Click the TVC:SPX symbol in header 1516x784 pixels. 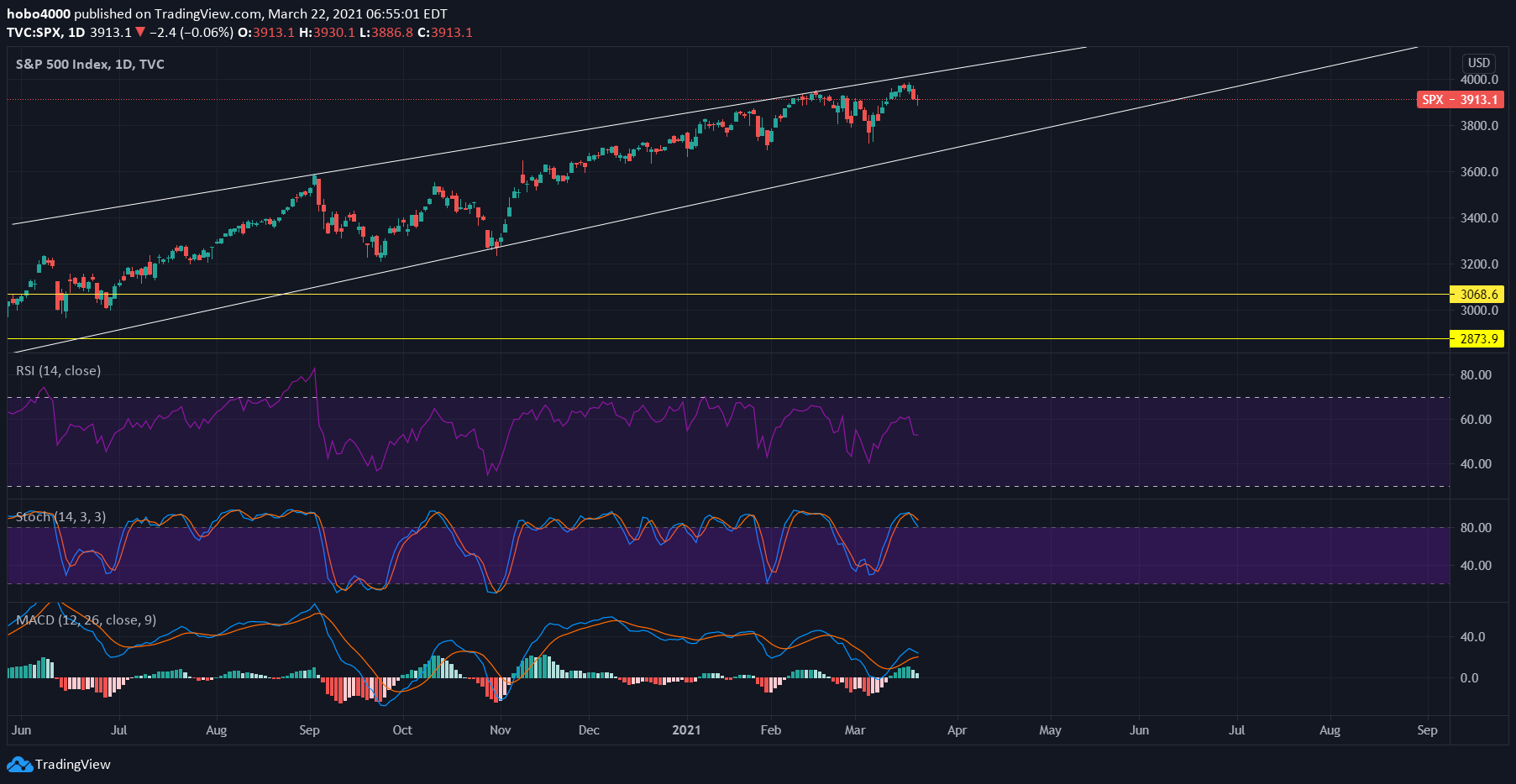coord(34,32)
